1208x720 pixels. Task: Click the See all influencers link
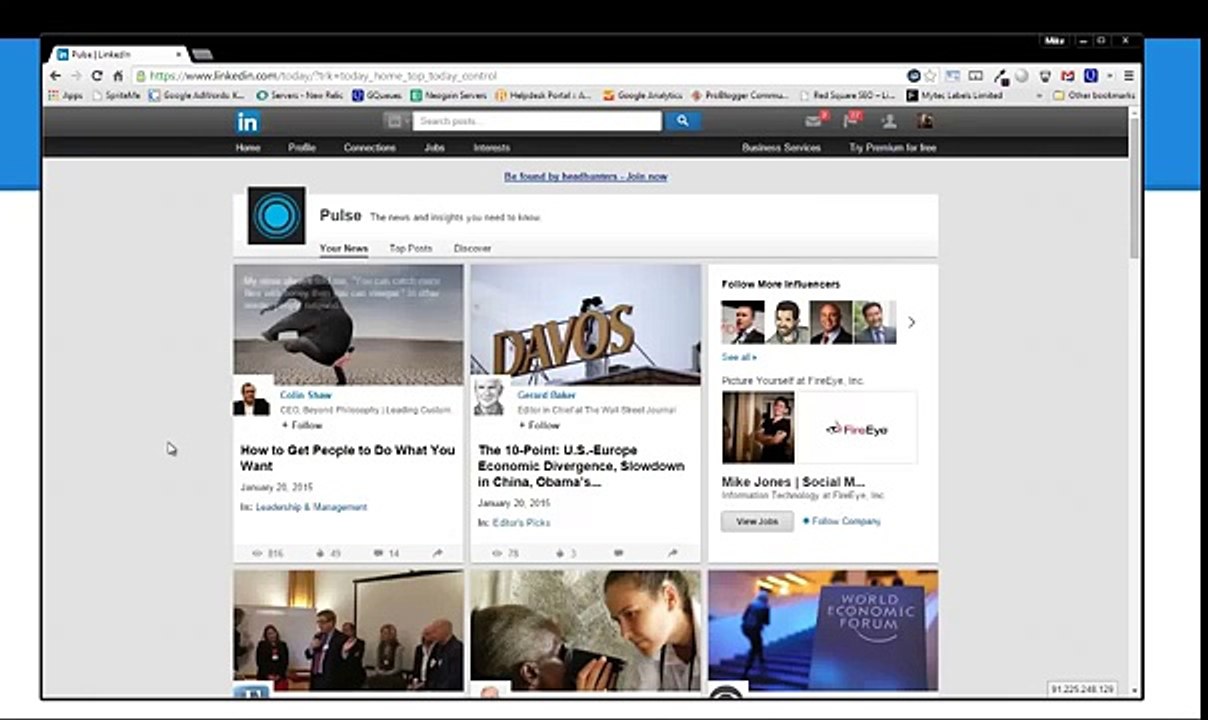[739, 357]
